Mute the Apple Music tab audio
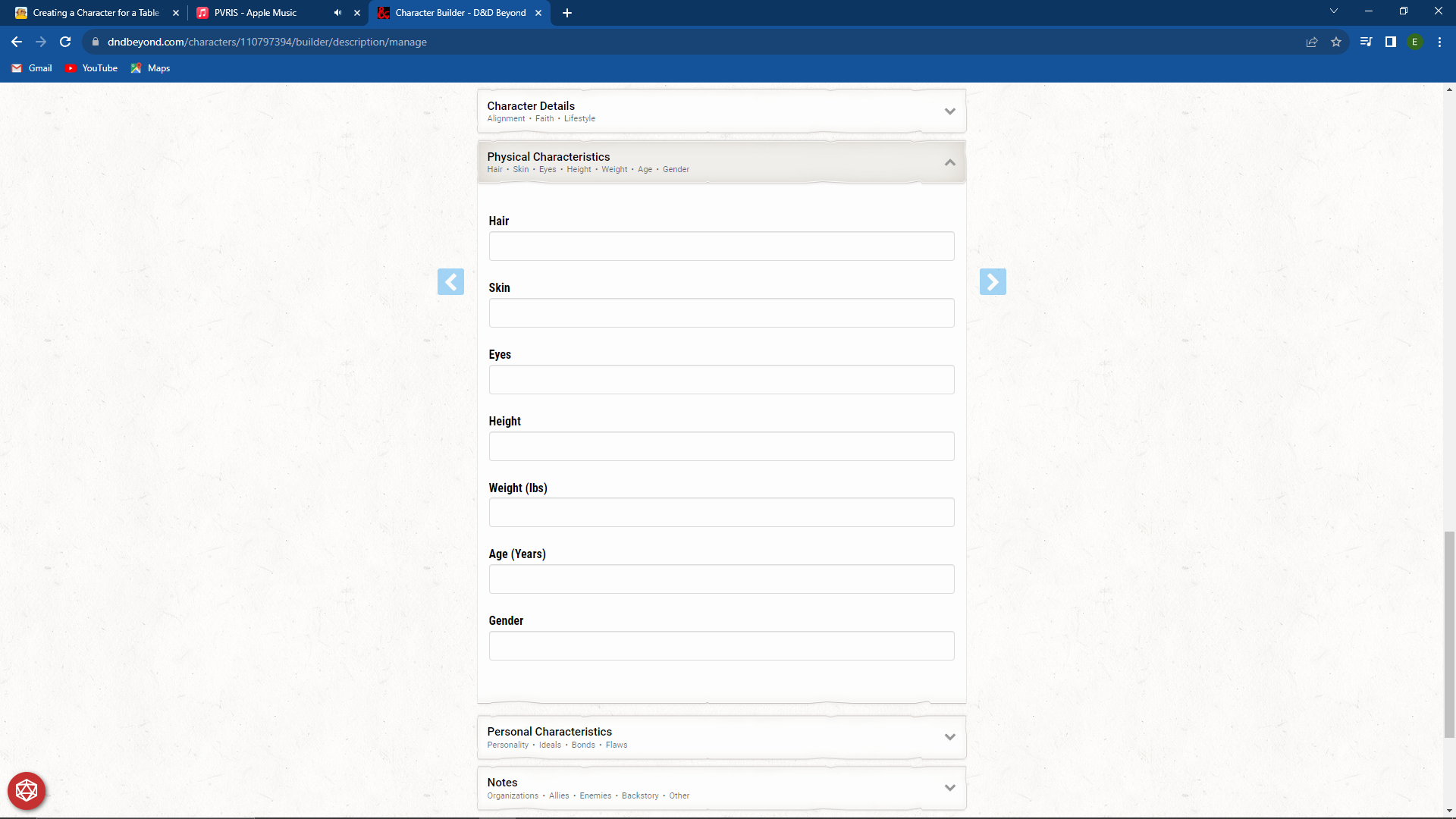The image size is (1456, 819). pyautogui.click(x=337, y=13)
